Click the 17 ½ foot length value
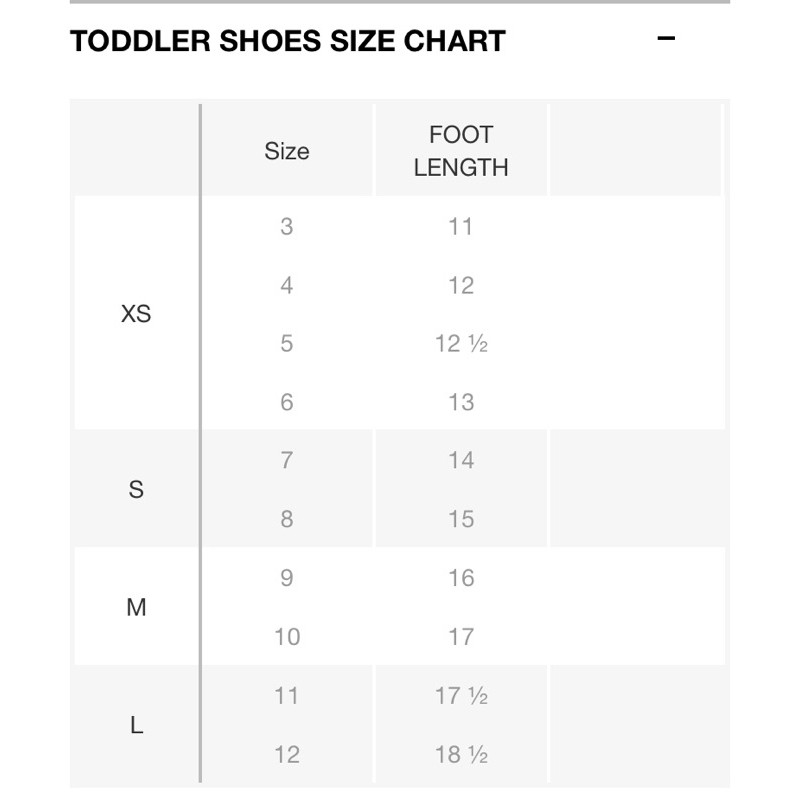800x800 pixels. click(461, 696)
